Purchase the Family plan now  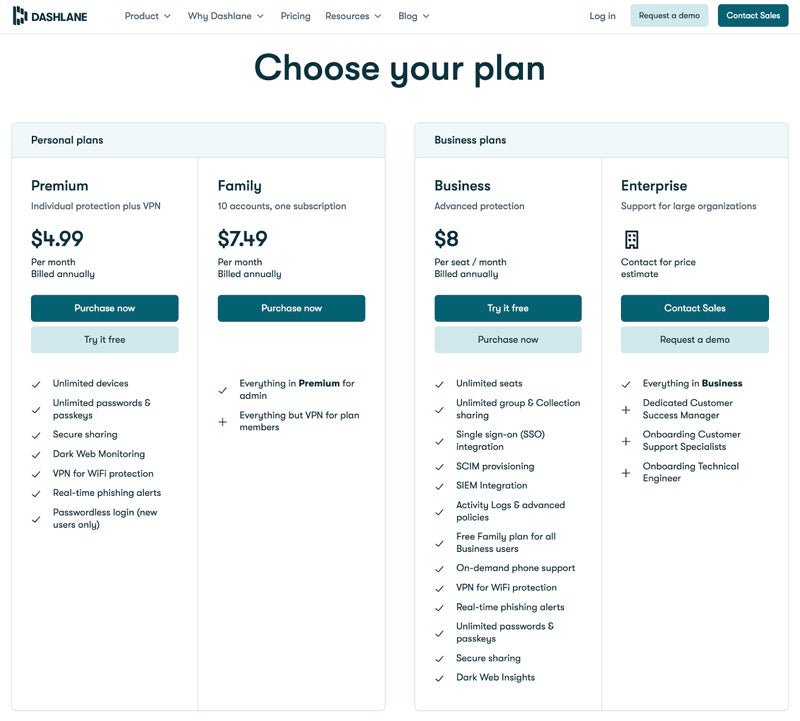tap(291, 308)
